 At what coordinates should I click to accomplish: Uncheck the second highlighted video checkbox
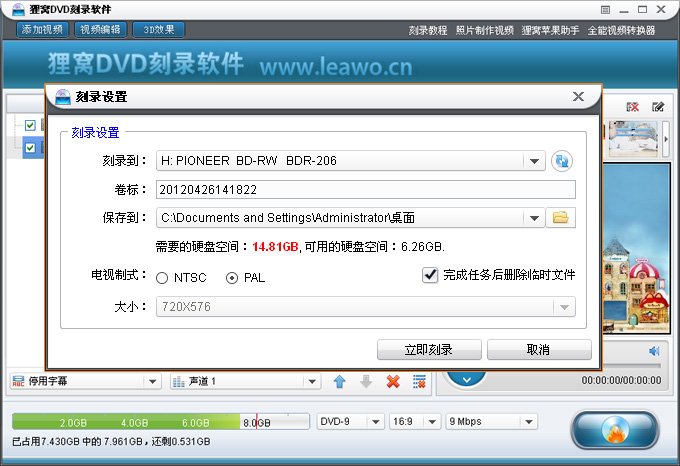(30, 148)
